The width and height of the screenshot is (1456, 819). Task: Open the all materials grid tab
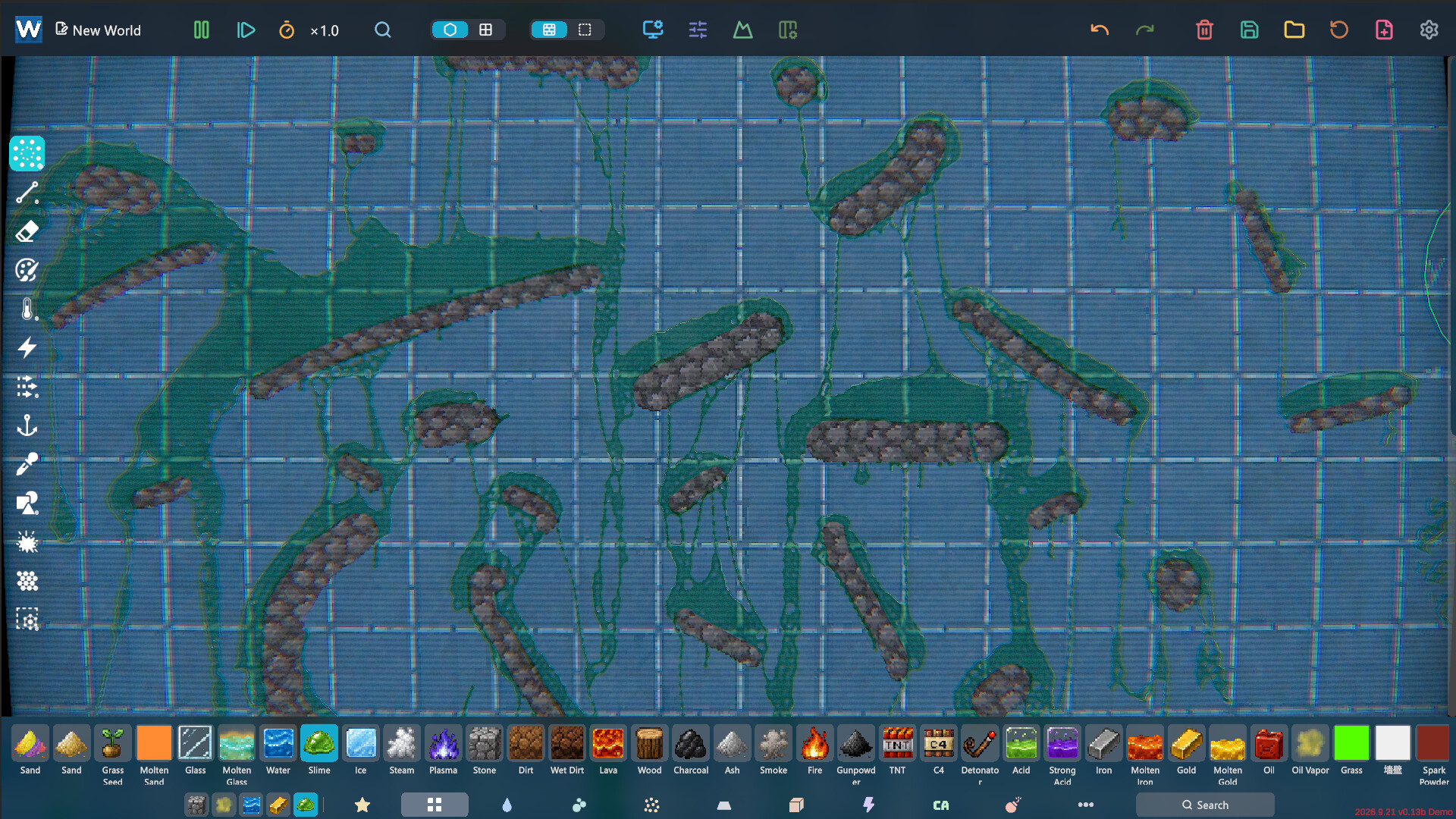[435, 805]
